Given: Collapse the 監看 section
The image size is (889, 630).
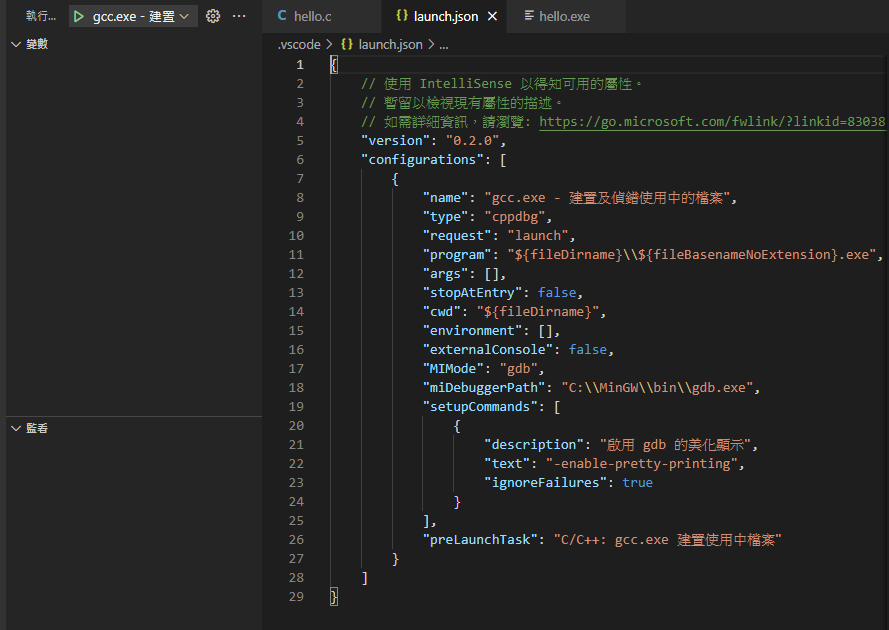Looking at the screenshot, I should (16, 428).
